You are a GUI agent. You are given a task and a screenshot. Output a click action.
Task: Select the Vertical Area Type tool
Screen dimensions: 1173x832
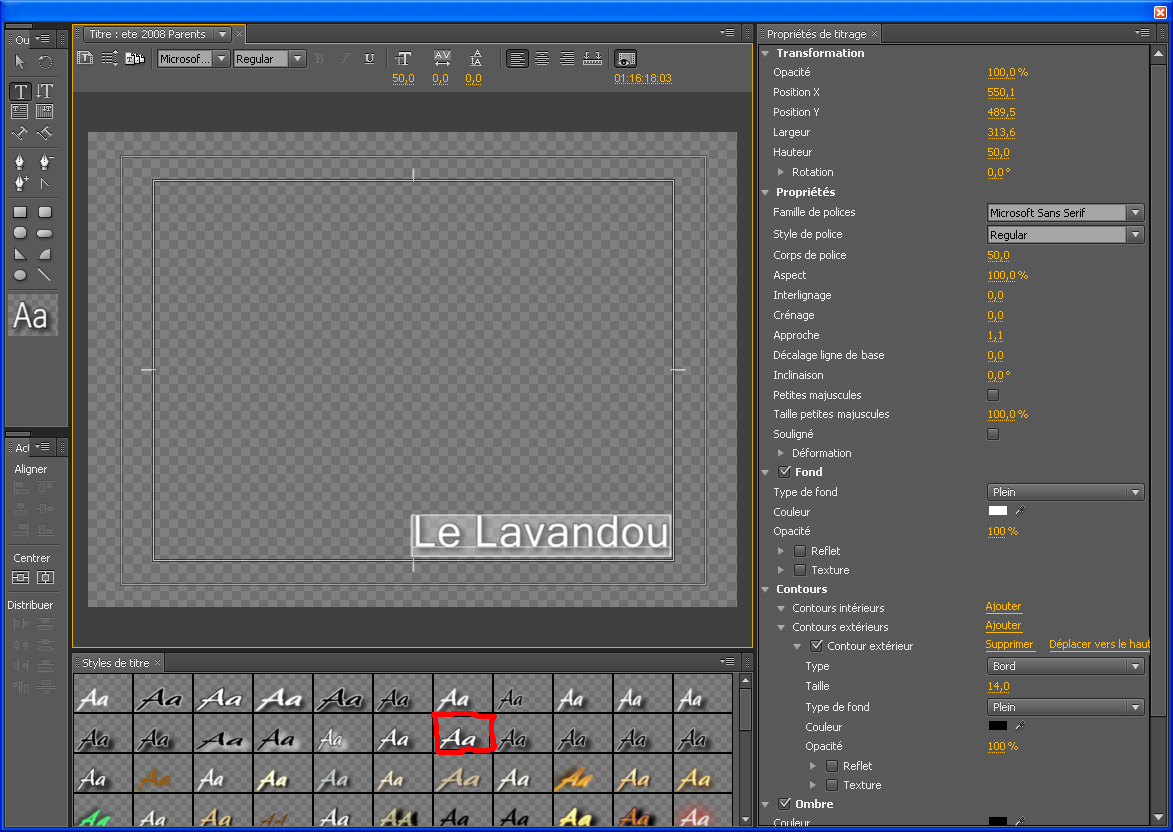45,112
